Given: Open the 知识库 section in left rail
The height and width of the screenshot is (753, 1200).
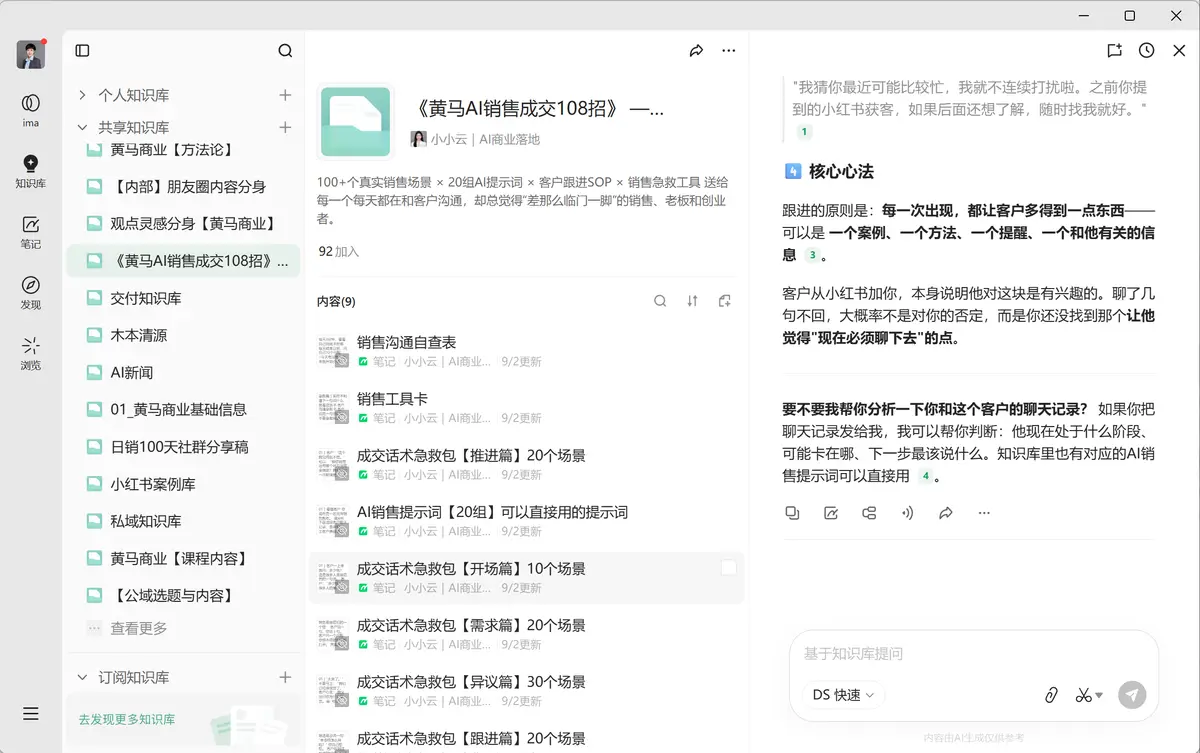Looking at the screenshot, I should click(31, 170).
